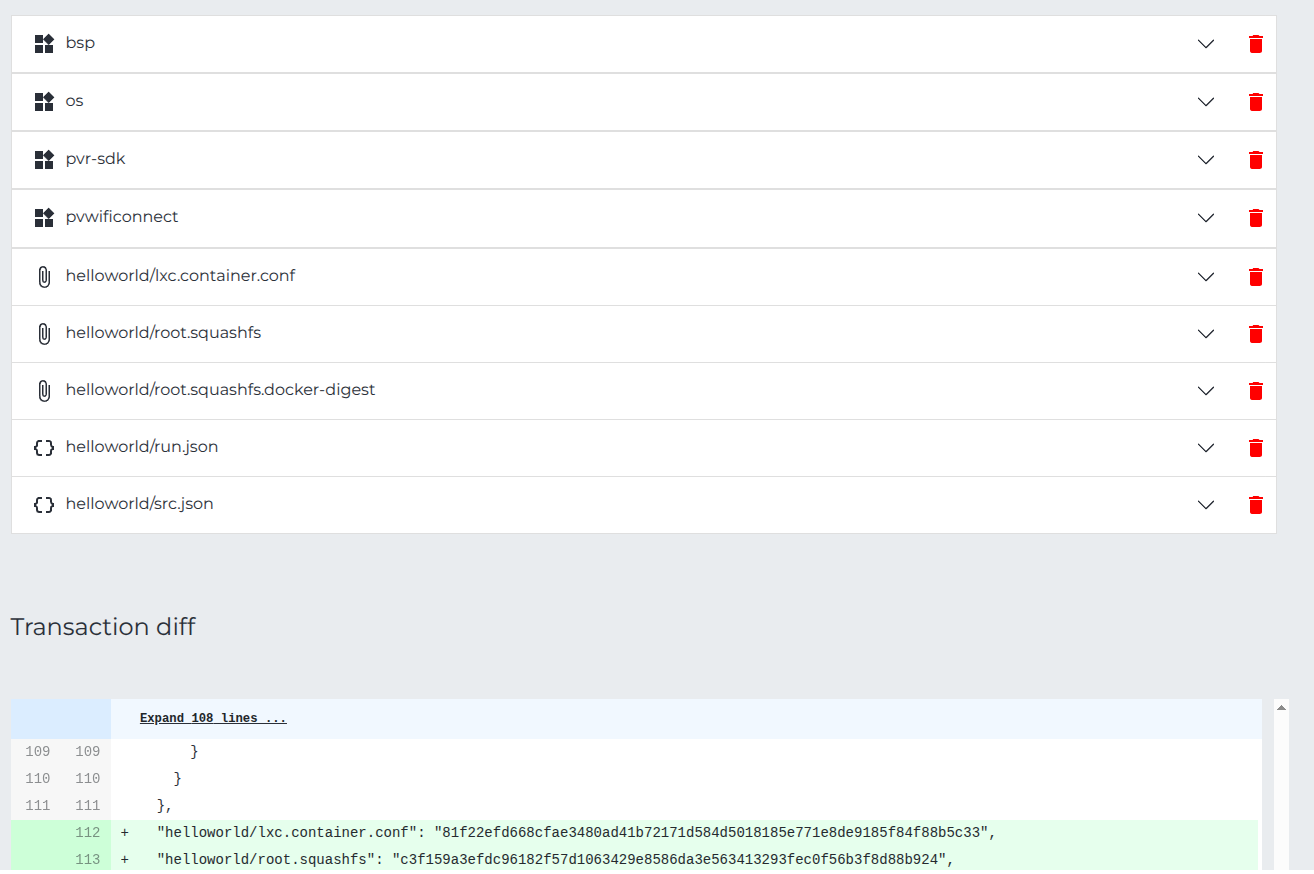Click the package icon next to bsp

(x=43, y=44)
